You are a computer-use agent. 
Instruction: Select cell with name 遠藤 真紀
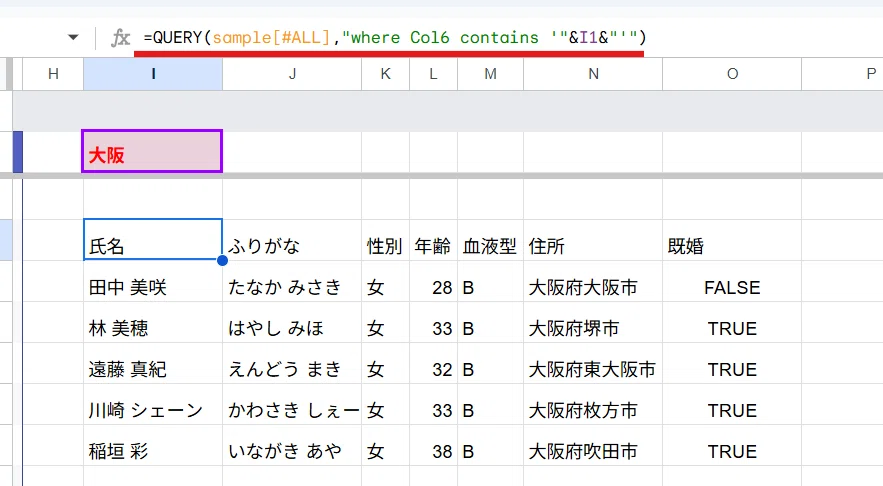click(x=153, y=363)
